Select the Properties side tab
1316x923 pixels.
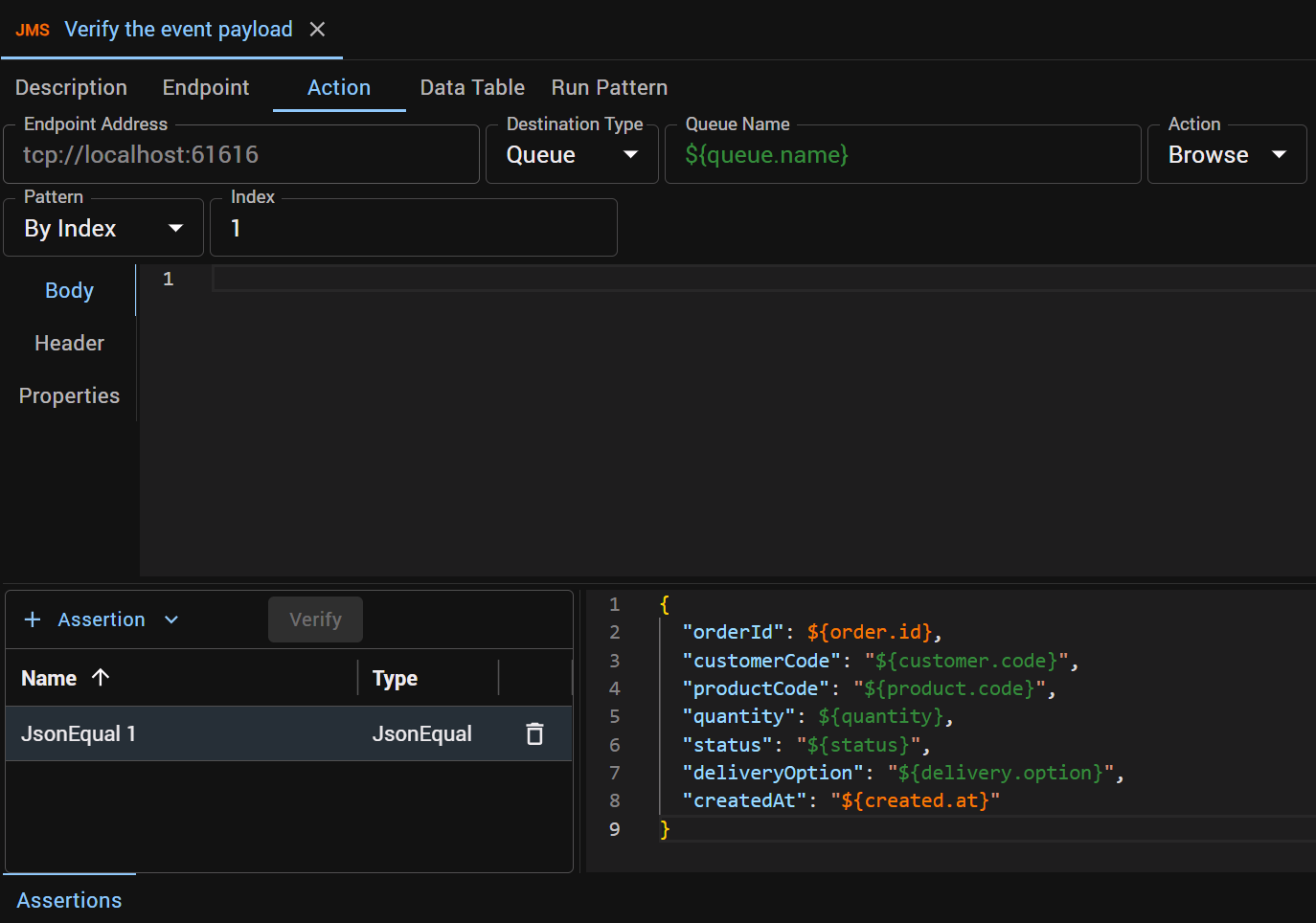click(x=69, y=395)
